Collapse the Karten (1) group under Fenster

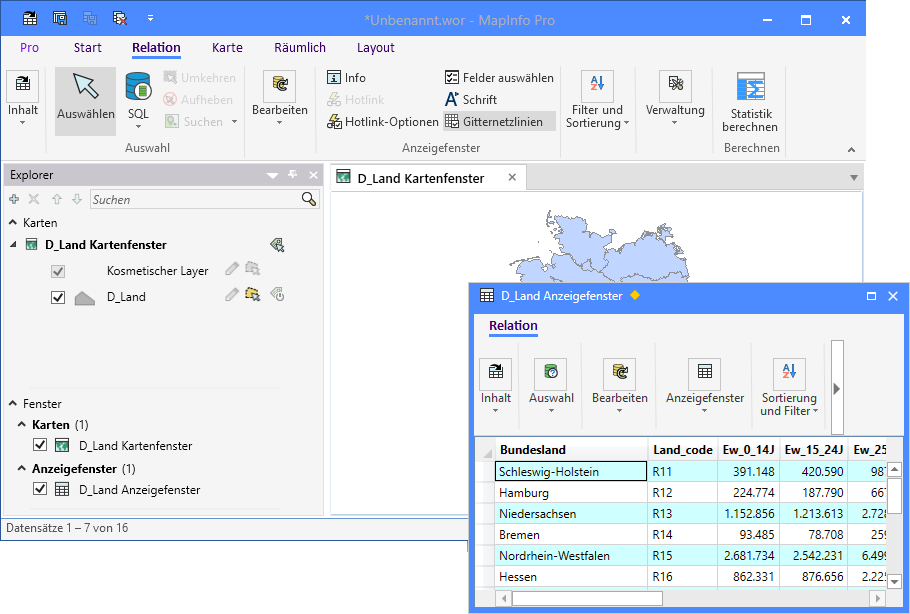coord(22,424)
